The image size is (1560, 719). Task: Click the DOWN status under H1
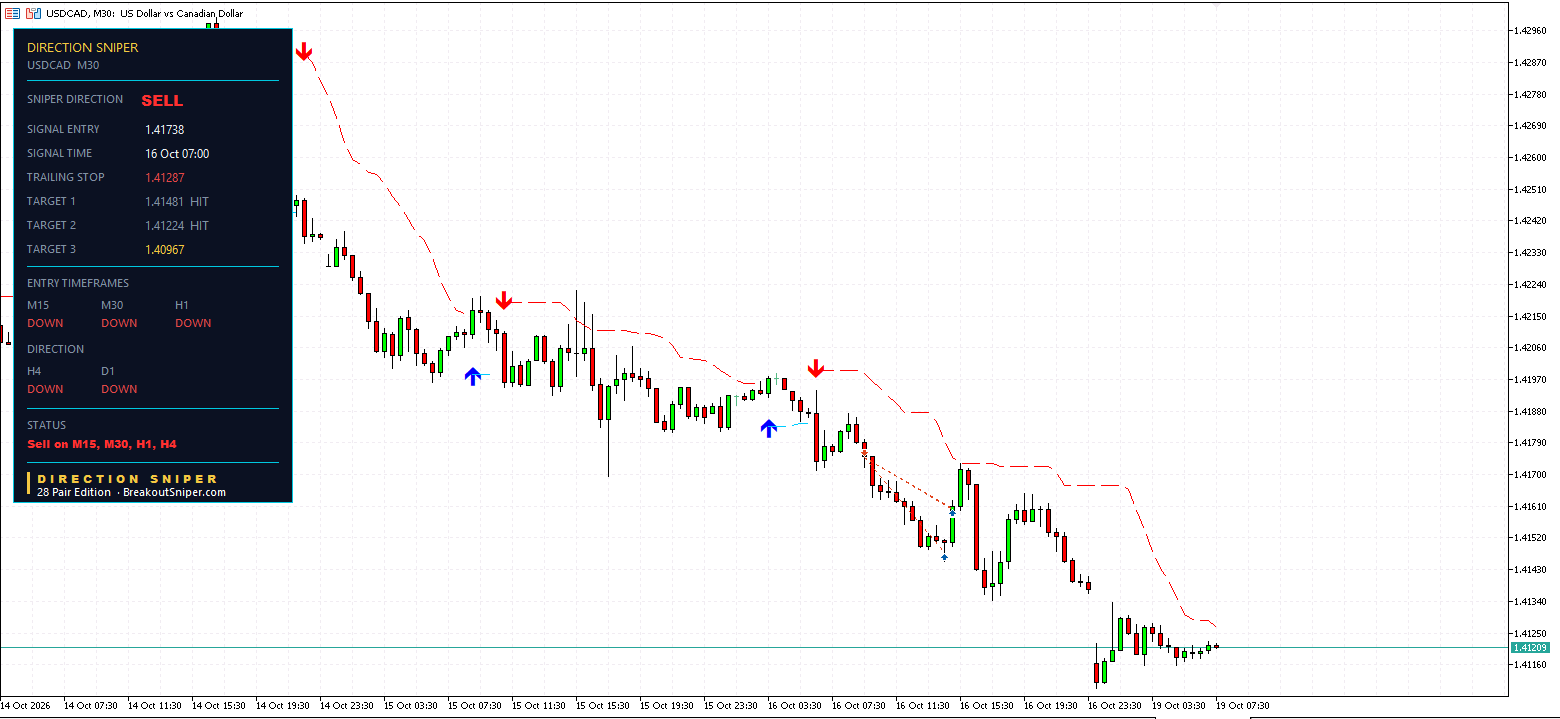coord(193,323)
